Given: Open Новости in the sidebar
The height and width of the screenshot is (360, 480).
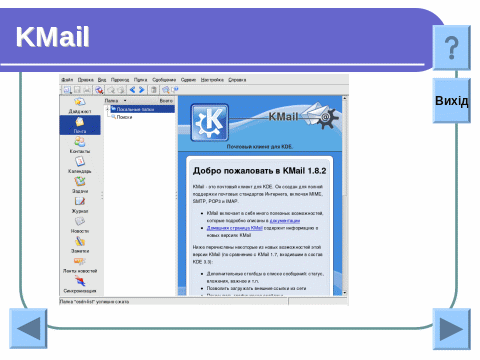Looking at the screenshot, I should coord(80,225).
